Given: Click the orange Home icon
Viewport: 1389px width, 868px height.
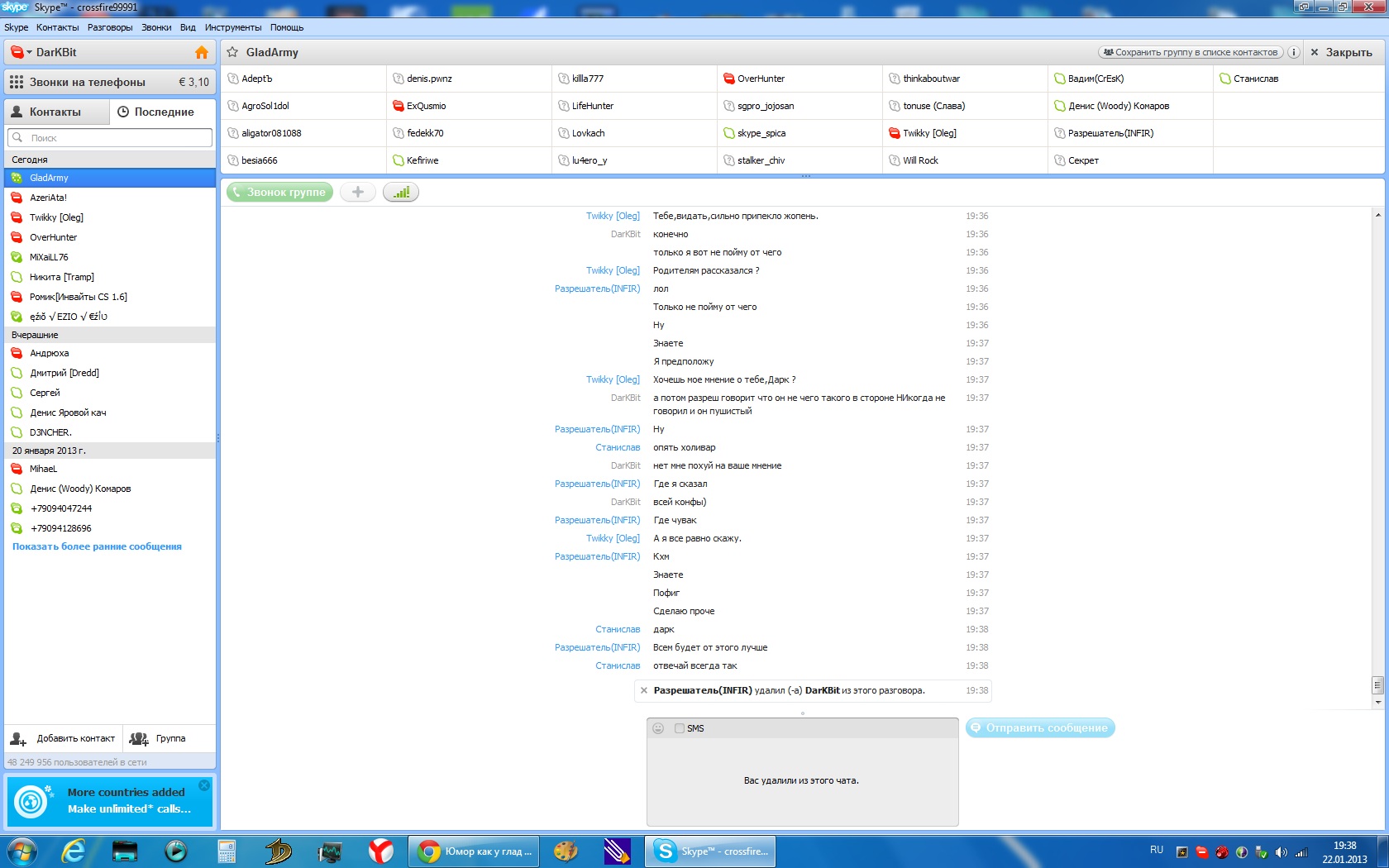Looking at the screenshot, I should [202, 52].
